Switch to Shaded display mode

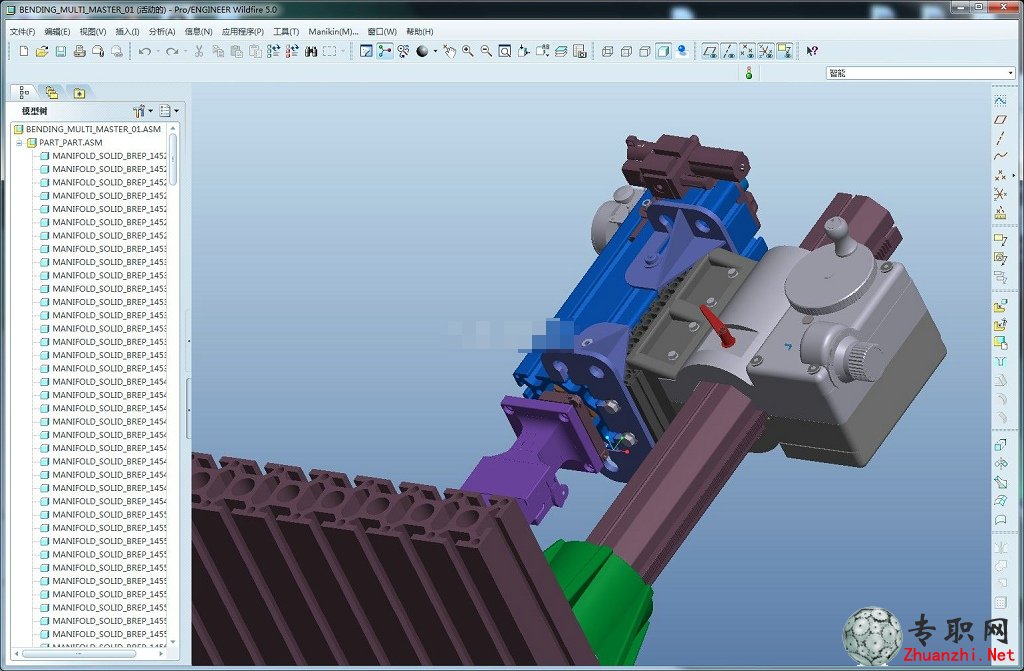[664, 51]
